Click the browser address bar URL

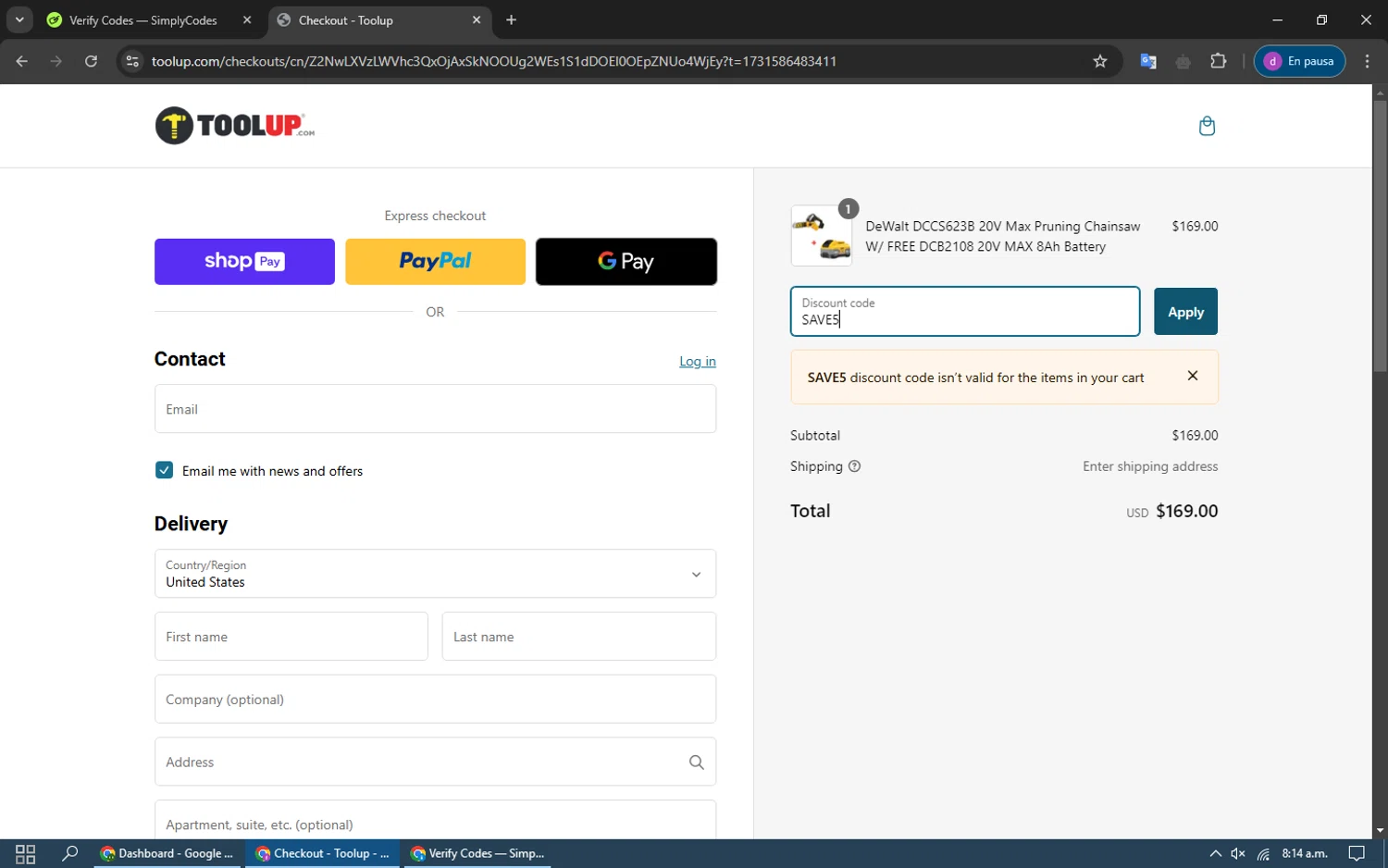[x=494, y=61]
